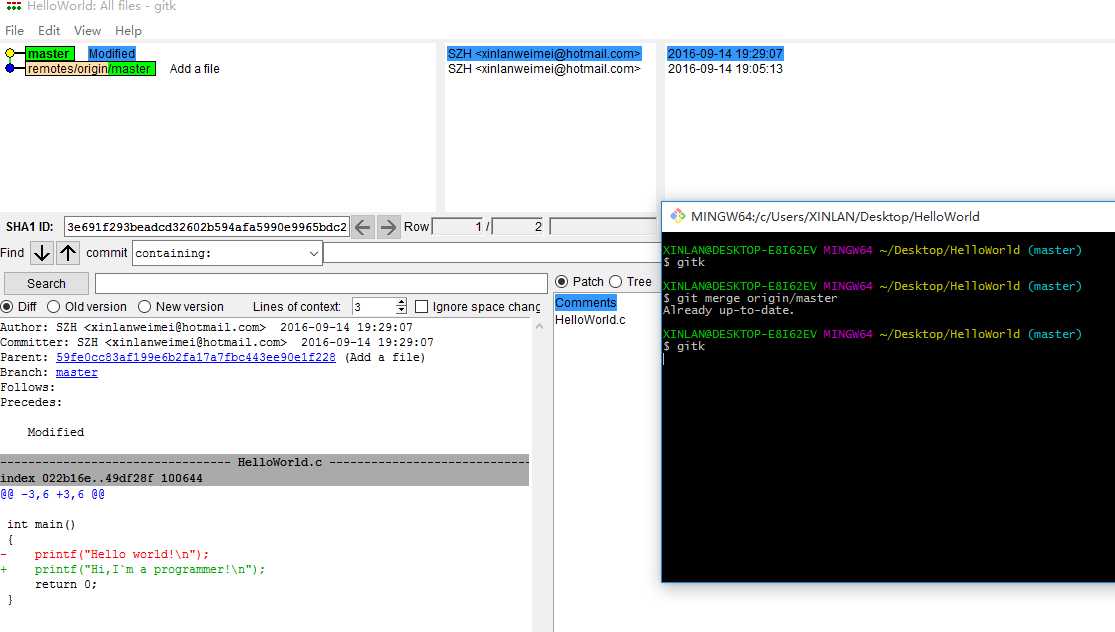1115x632 pixels.
Task: Click total row count field showing 2
Action: tap(518, 227)
